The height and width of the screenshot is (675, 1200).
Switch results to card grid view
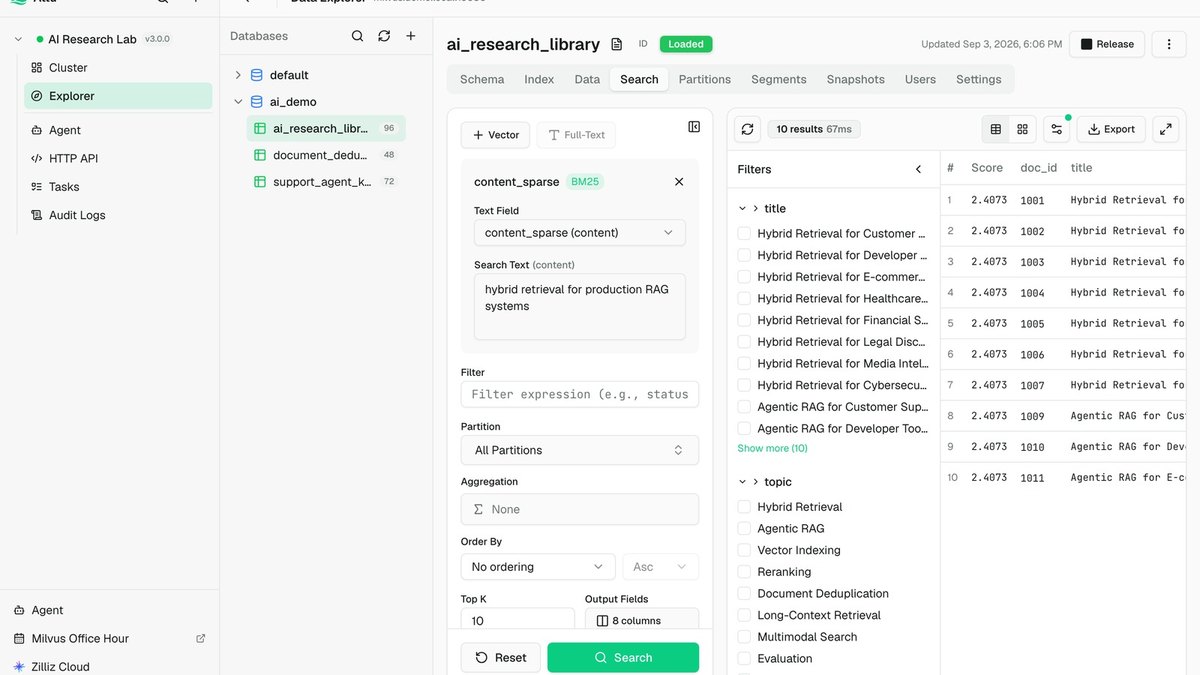click(x=1022, y=129)
